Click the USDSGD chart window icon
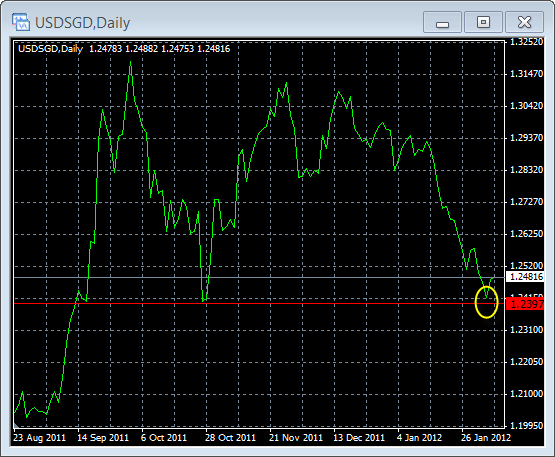This screenshot has height=457, width=555. pyautogui.click(x=21, y=22)
